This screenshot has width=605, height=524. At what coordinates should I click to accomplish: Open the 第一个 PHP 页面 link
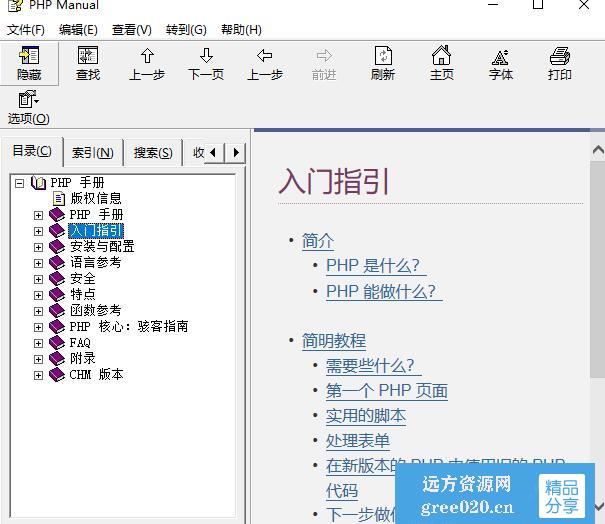[x=386, y=391]
